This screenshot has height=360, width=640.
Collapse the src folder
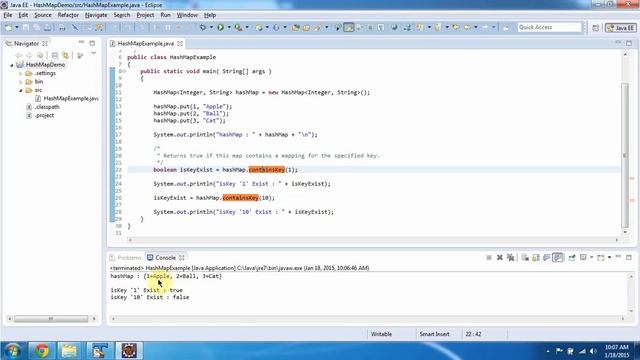click(20, 90)
